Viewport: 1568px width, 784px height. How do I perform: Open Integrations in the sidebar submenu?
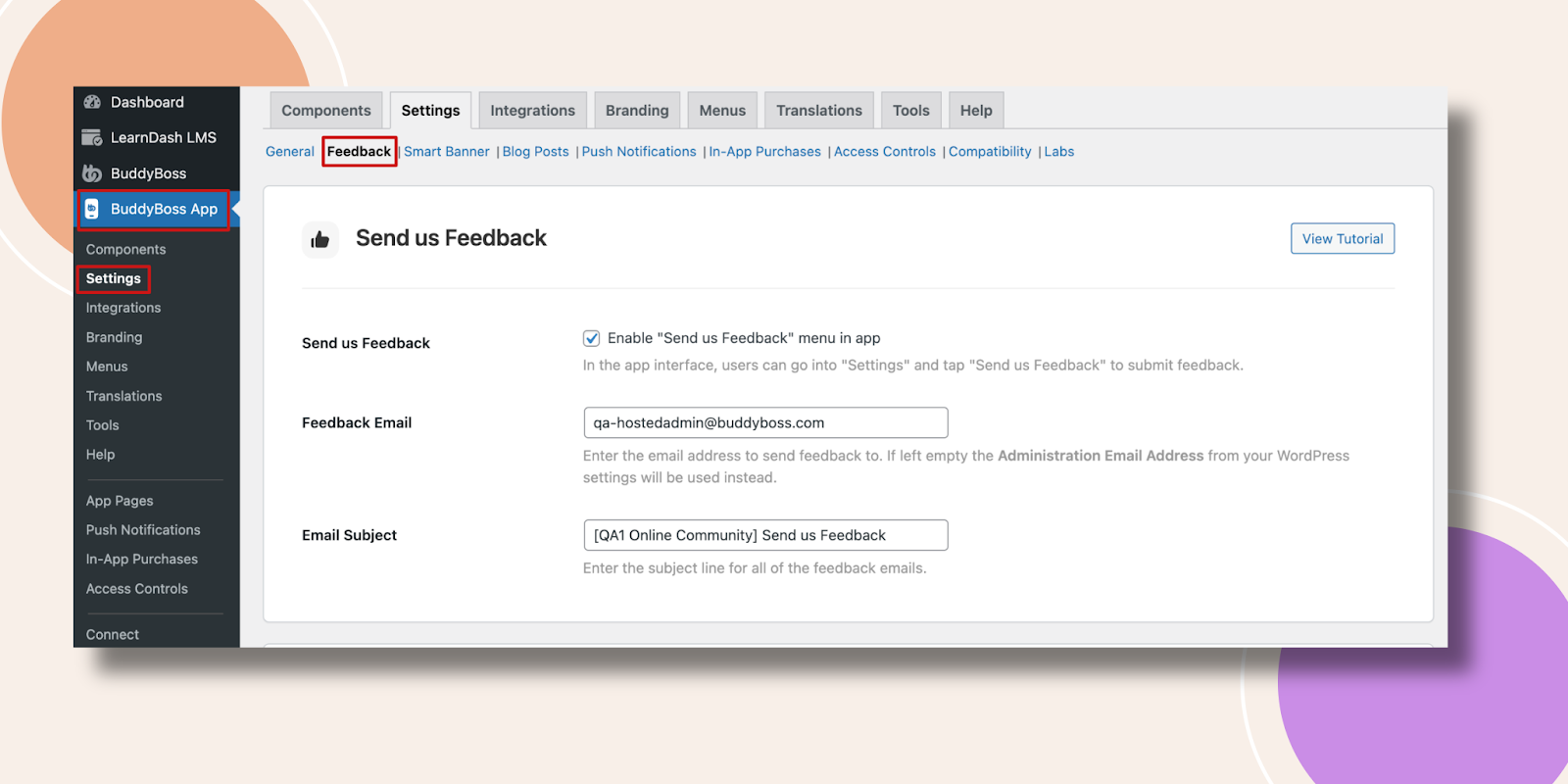[123, 309]
